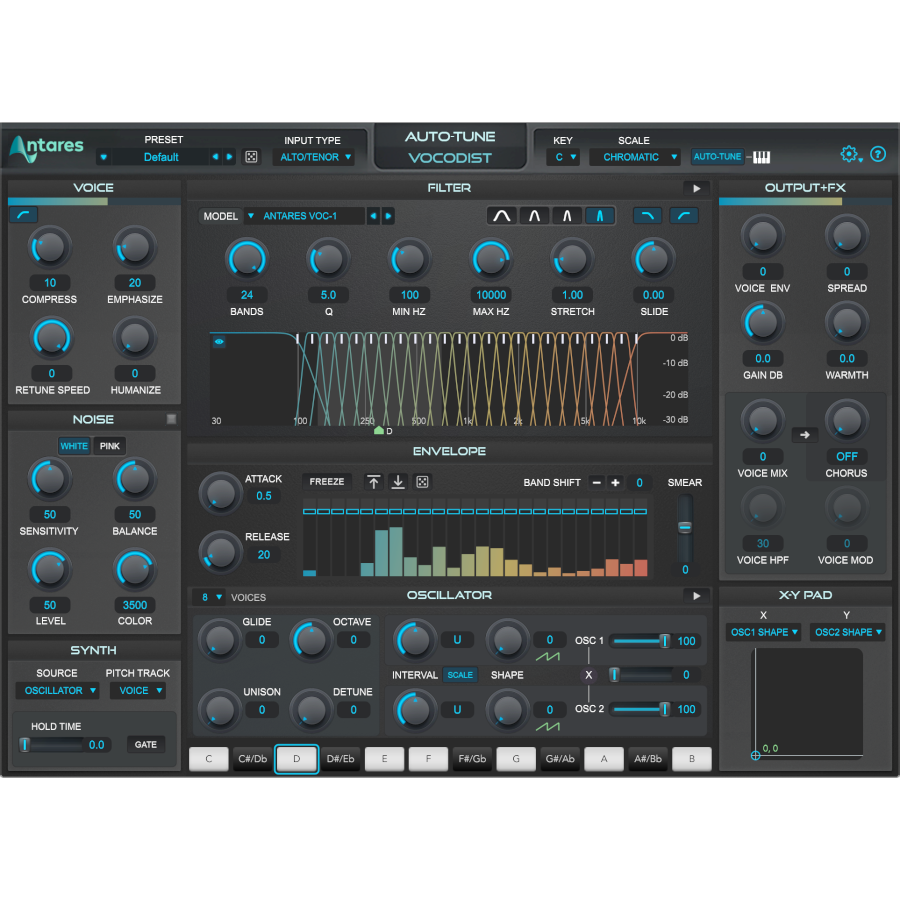Choose the second filter band shape
900x900 pixels.
coord(534,216)
